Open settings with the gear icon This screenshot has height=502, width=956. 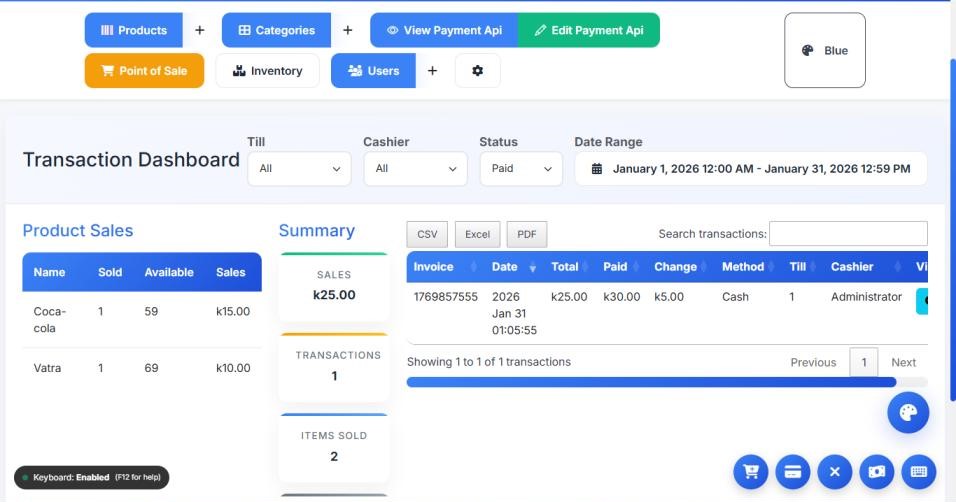(478, 71)
